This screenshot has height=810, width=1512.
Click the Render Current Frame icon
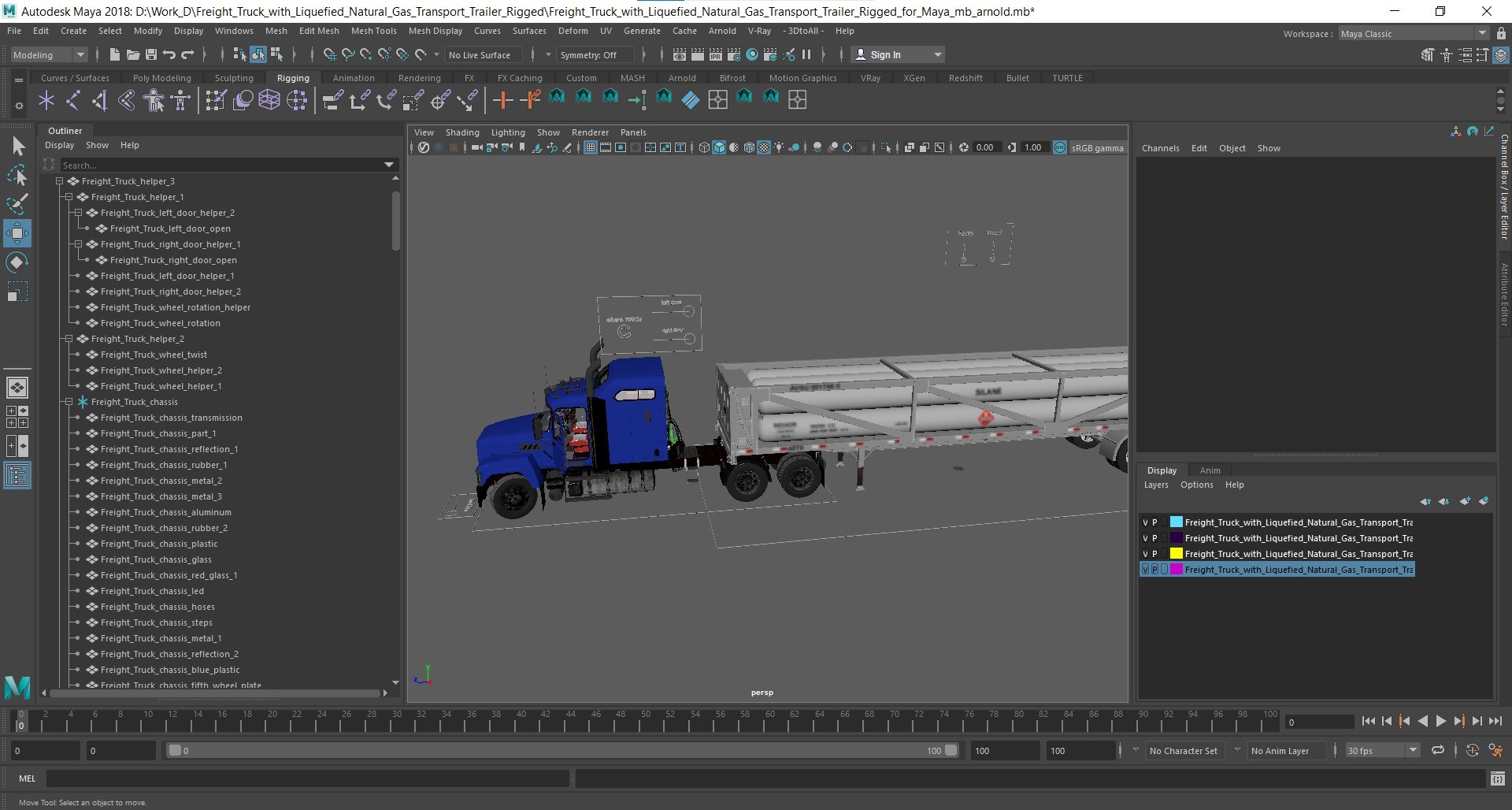(697, 54)
